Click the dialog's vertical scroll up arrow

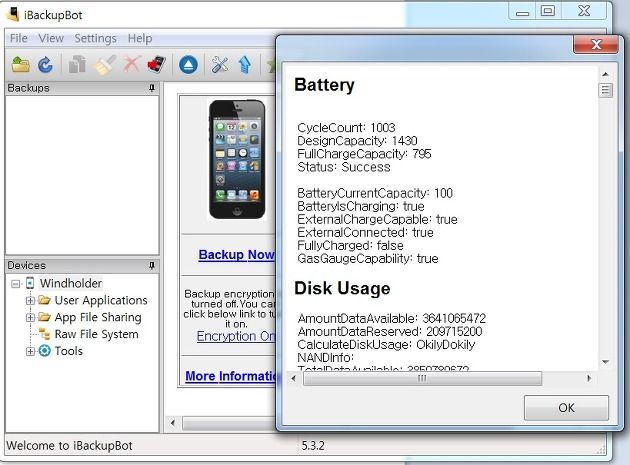(605, 74)
